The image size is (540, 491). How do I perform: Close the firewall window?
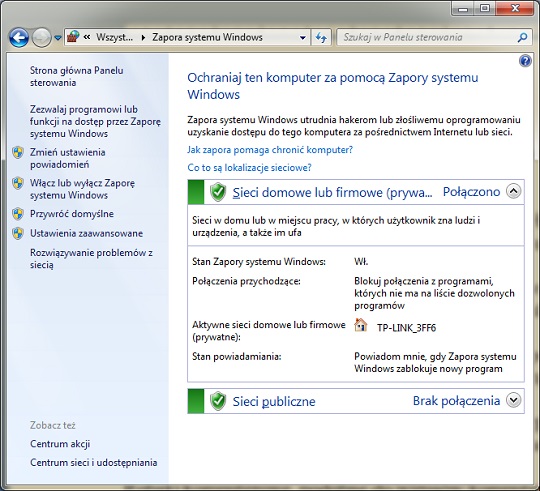(515, 8)
